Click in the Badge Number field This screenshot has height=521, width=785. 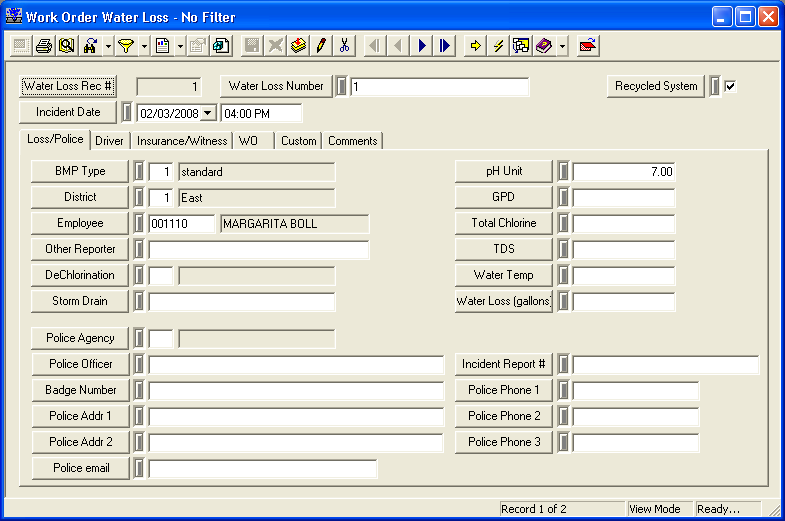[x=296, y=391]
